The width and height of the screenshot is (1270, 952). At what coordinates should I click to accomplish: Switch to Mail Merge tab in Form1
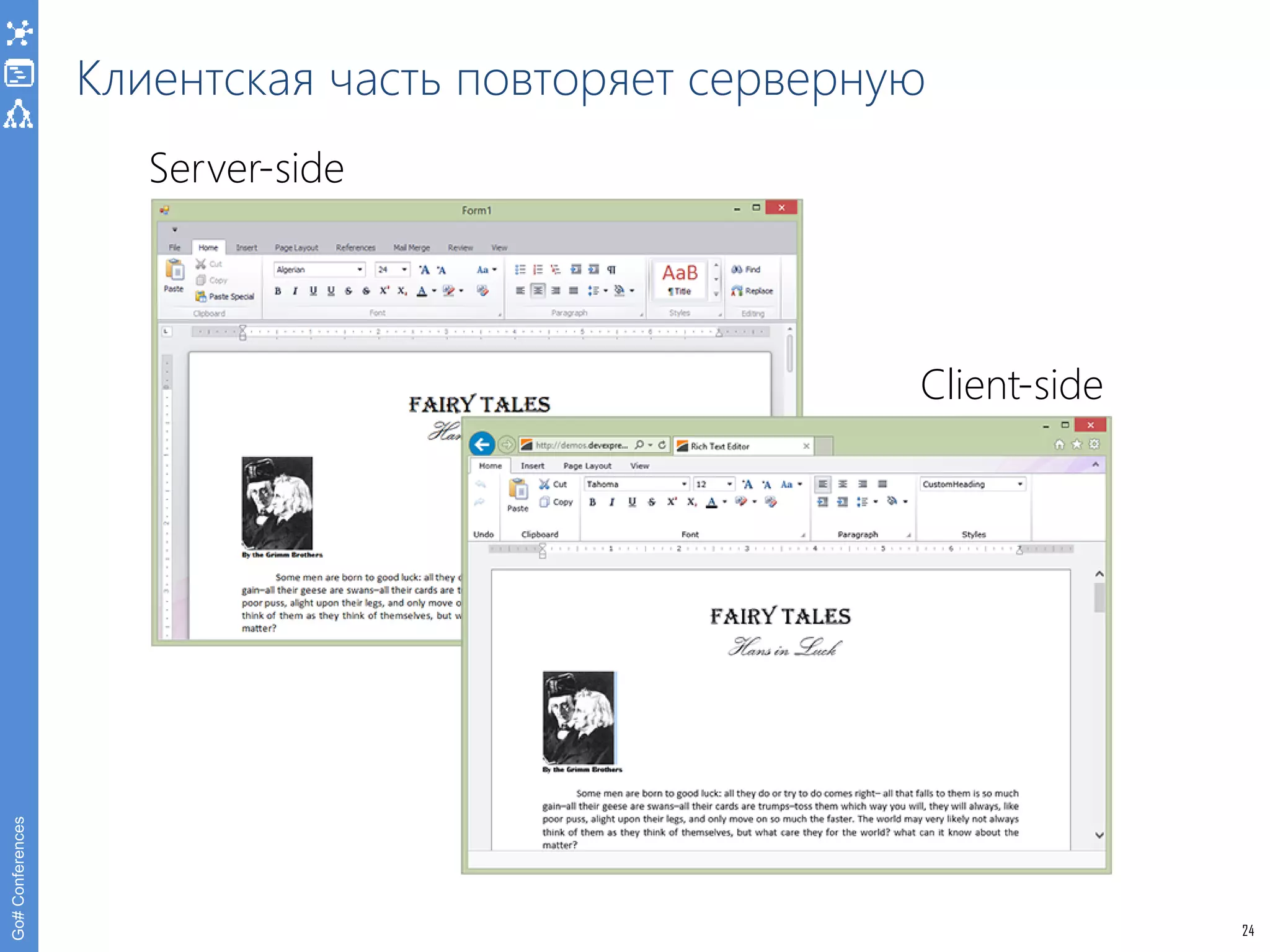(x=412, y=247)
